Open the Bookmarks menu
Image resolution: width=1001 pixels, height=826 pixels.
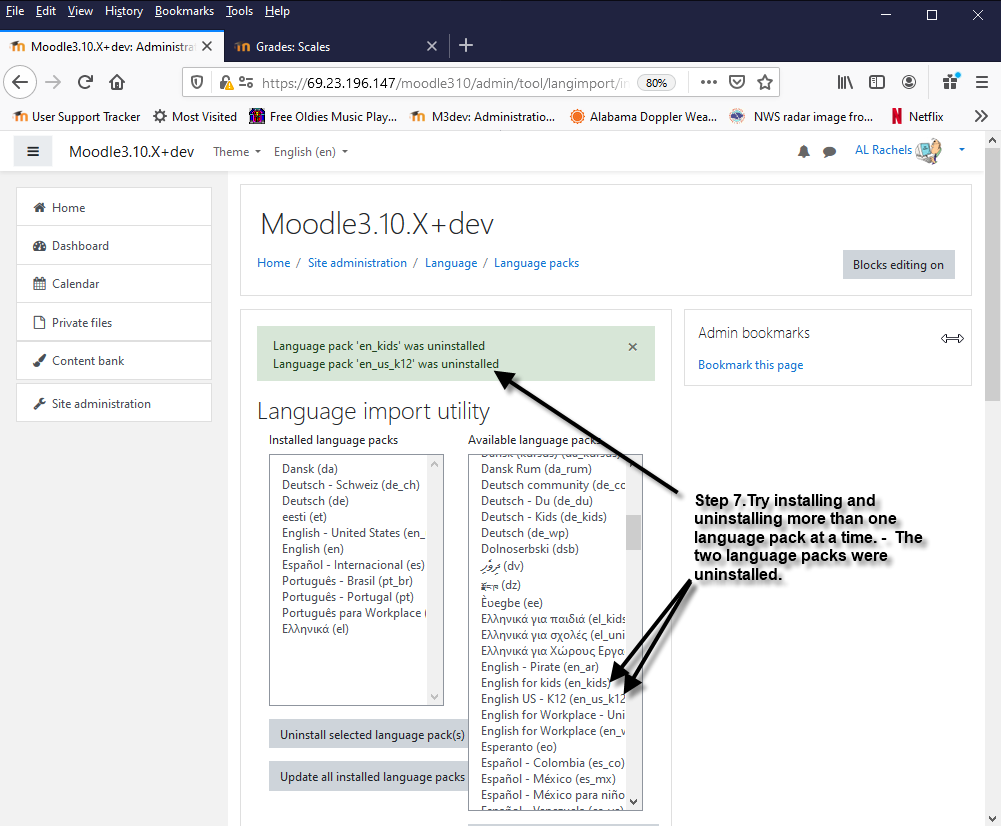pyautogui.click(x=184, y=11)
